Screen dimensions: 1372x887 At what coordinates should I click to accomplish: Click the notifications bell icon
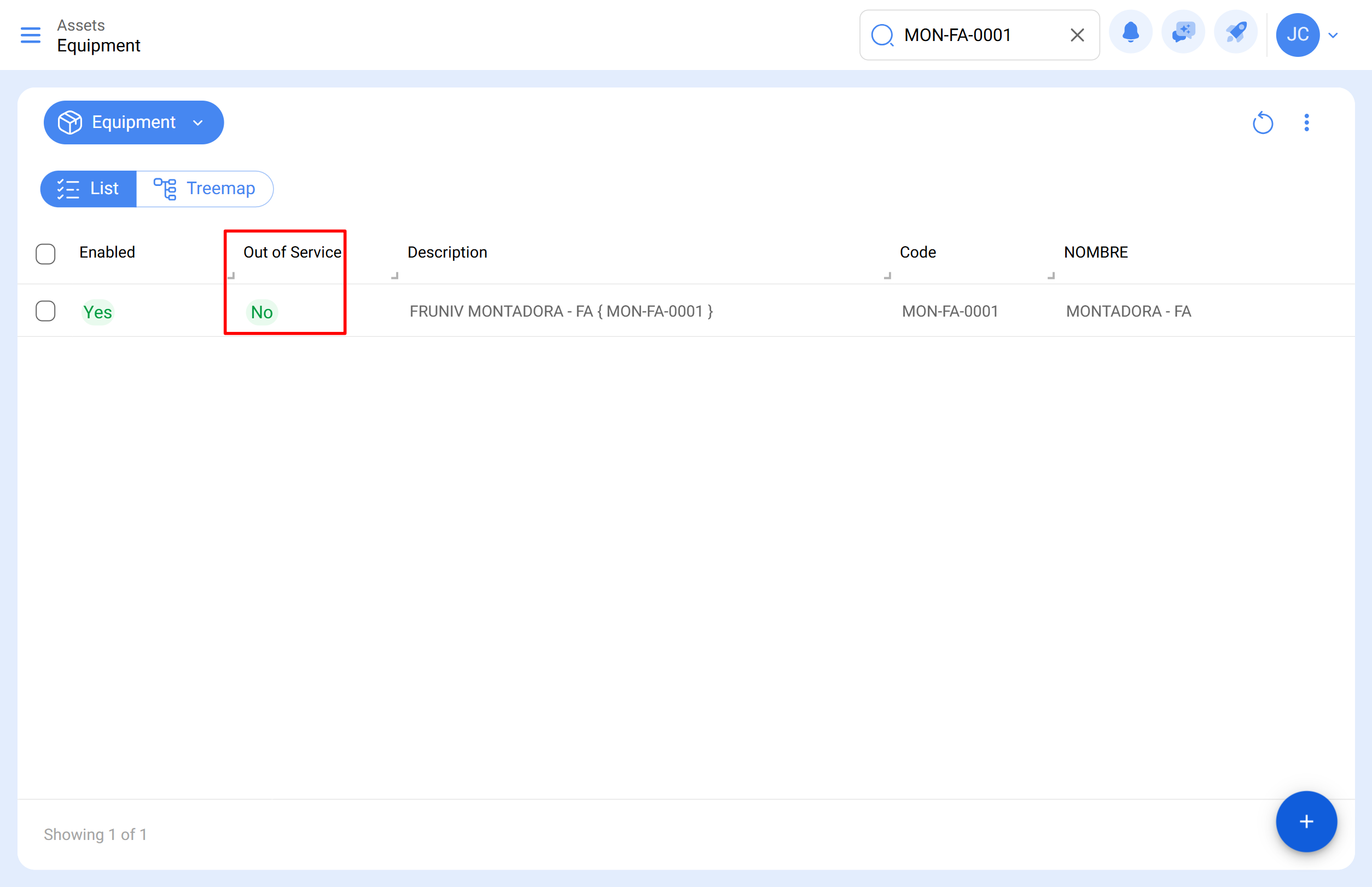coord(1130,33)
